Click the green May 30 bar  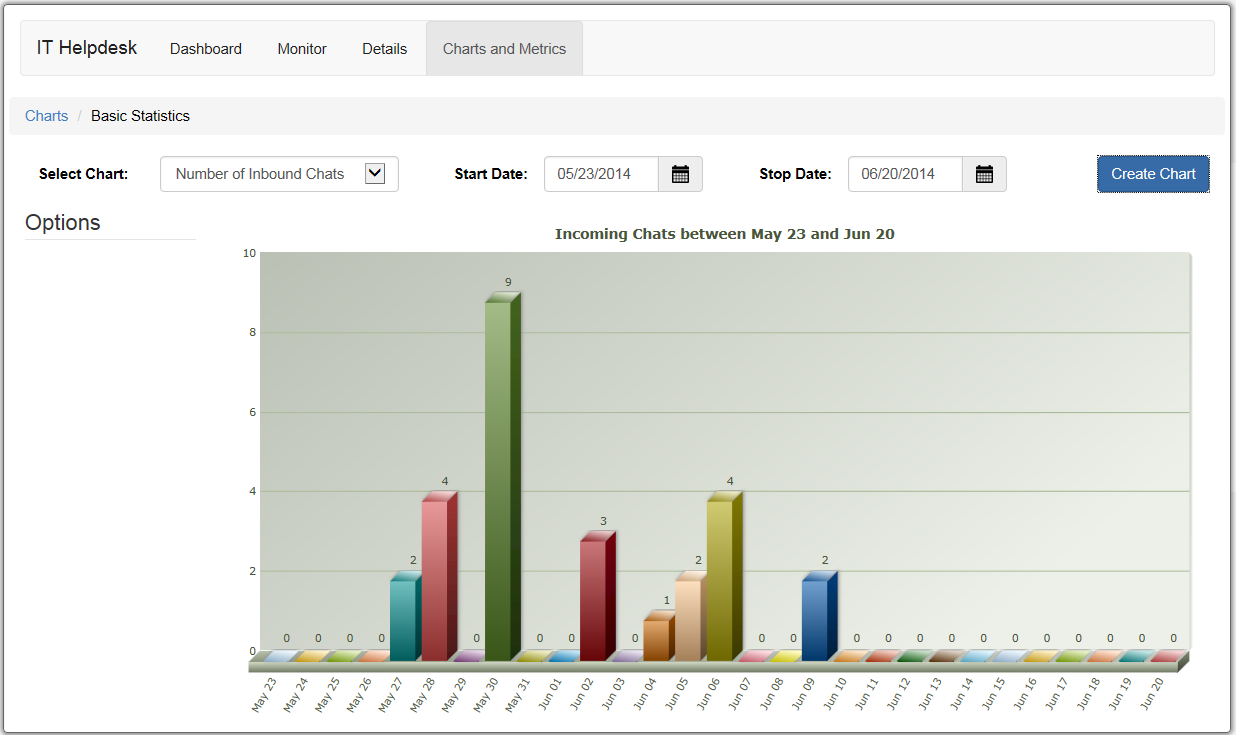[503, 478]
